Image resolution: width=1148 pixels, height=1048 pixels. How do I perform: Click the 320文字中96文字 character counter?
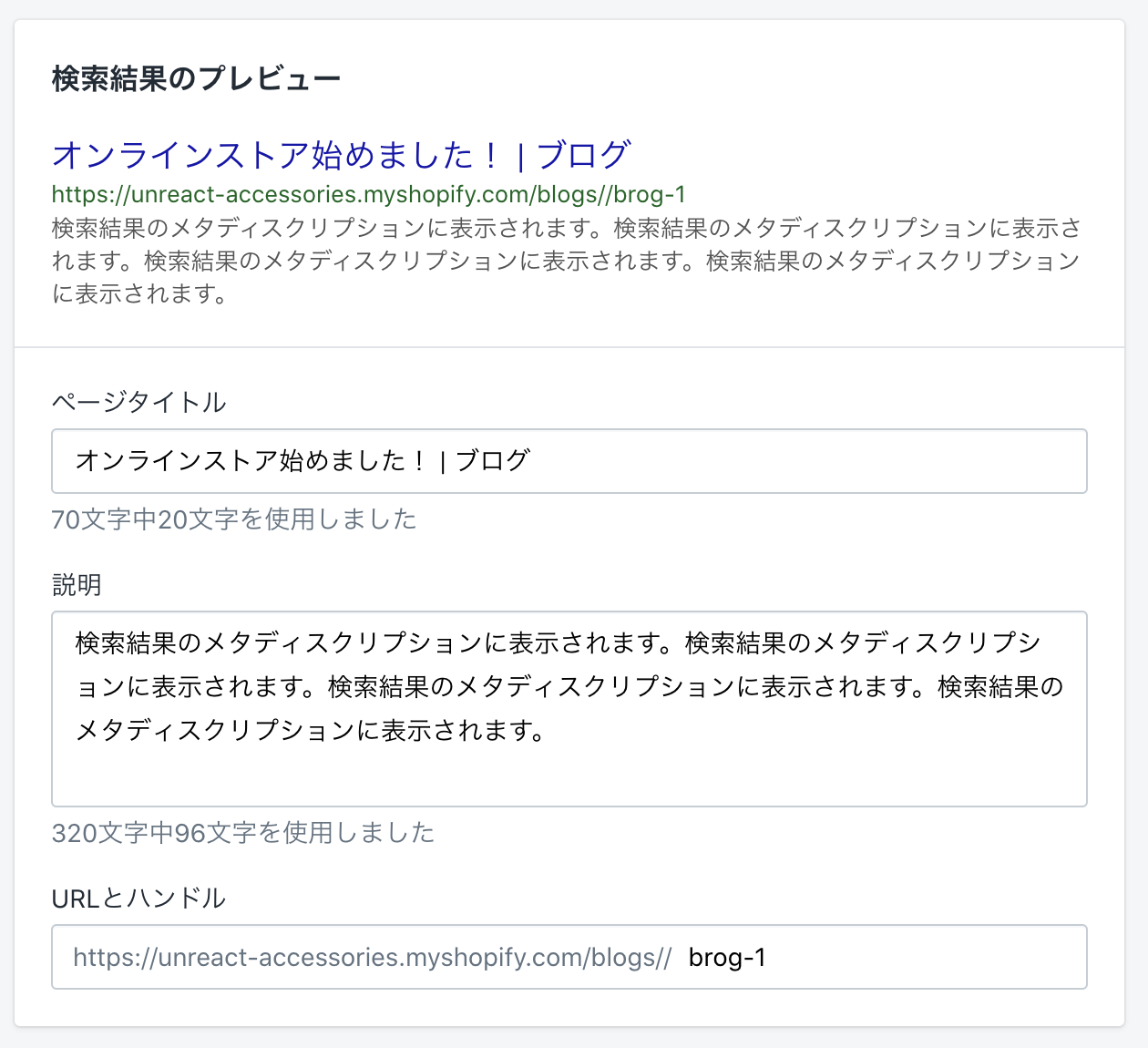[243, 833]
